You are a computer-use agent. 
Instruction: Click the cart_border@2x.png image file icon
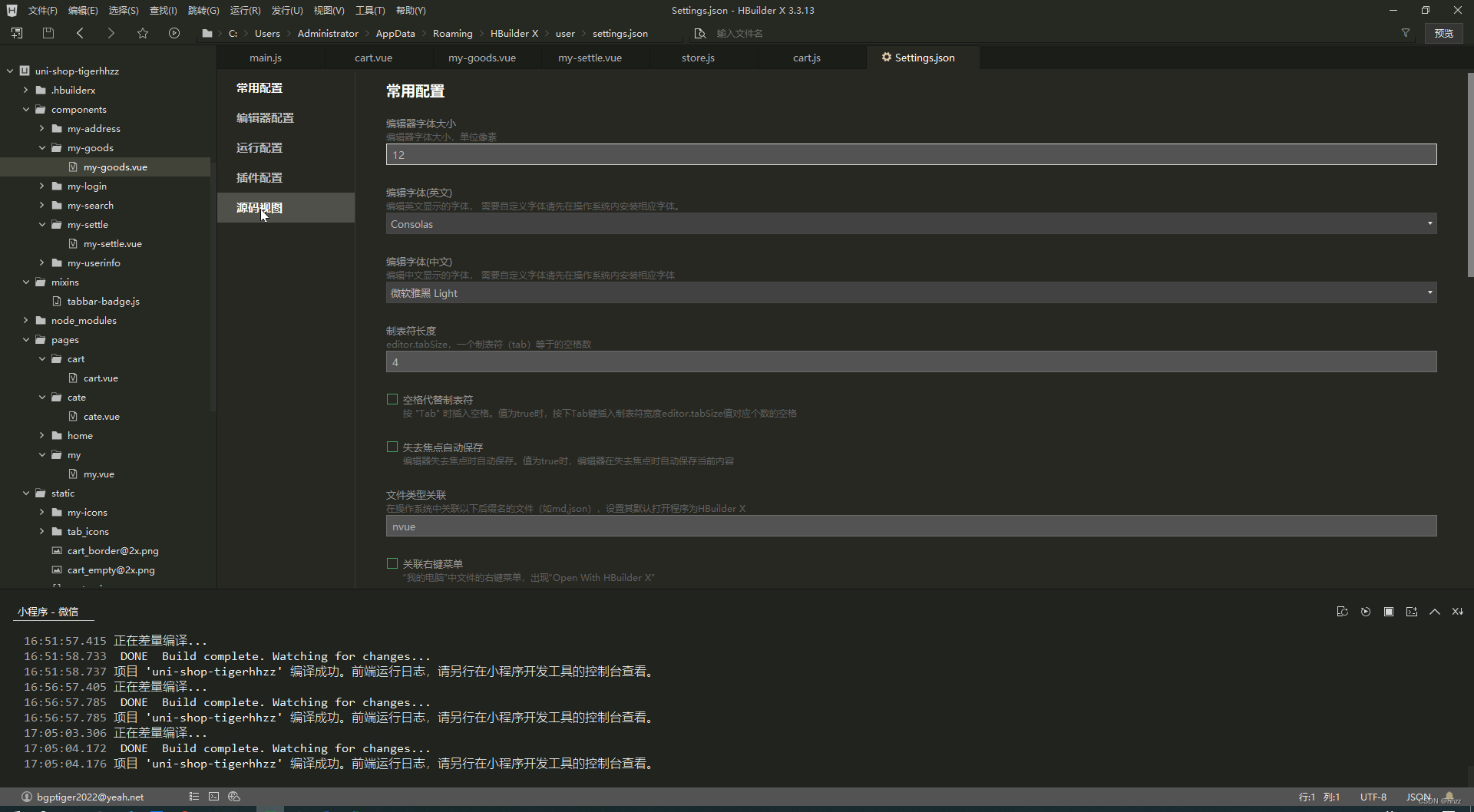(x=57, y=550)
